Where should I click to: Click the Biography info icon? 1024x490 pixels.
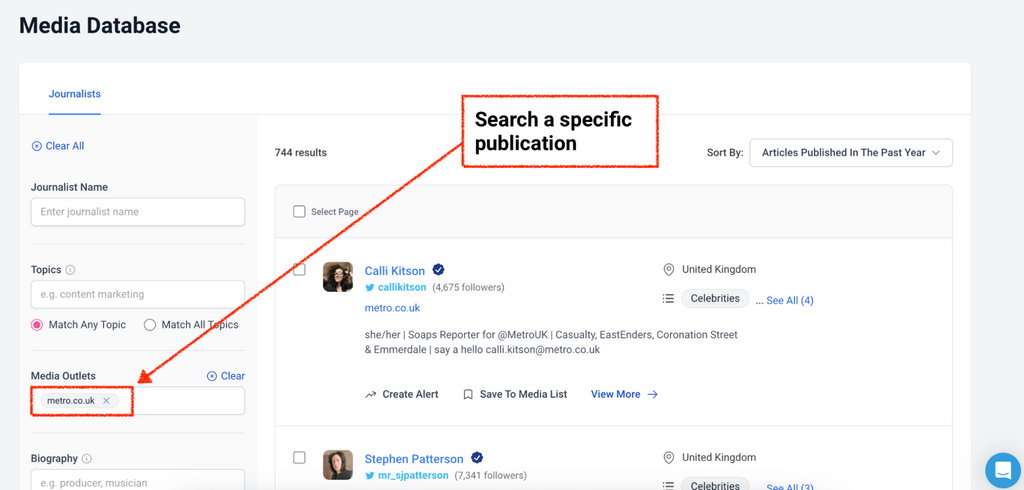tap(87, 459)
